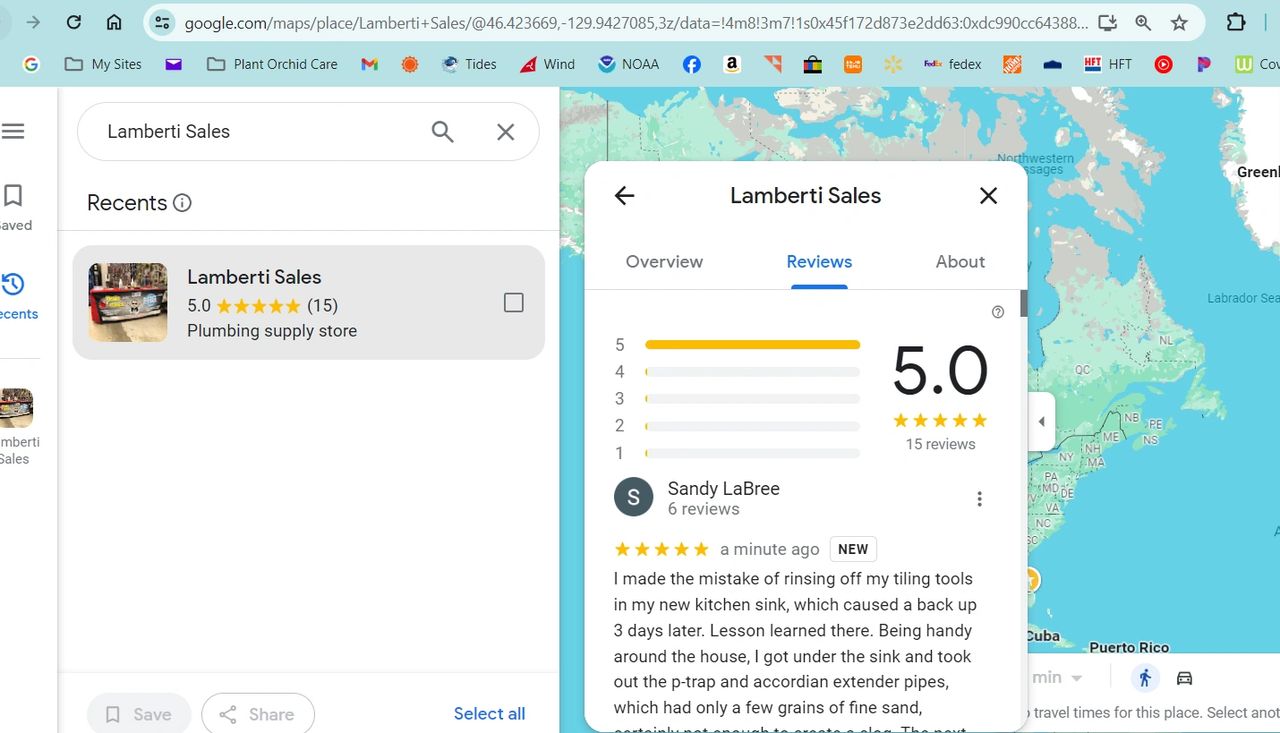
Task: Go back from the Lamberti Sales reviews panel
Action: click(624, 196)
